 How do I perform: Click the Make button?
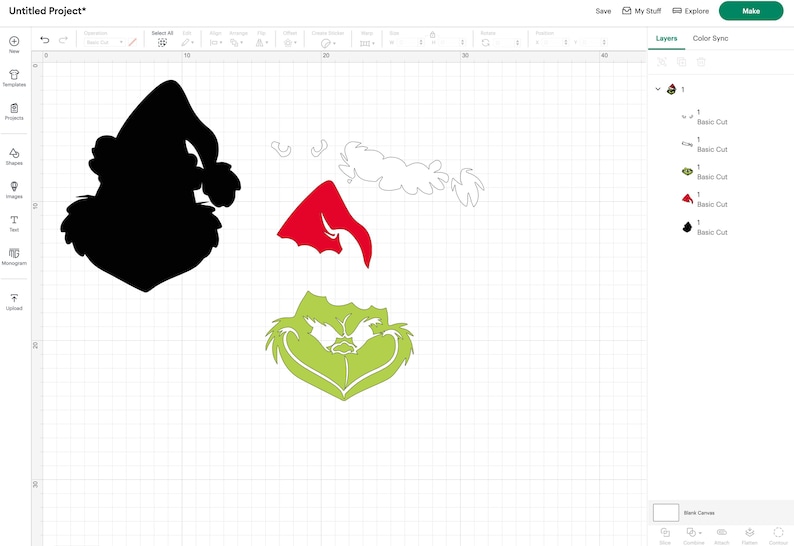(x=751, y=11)
